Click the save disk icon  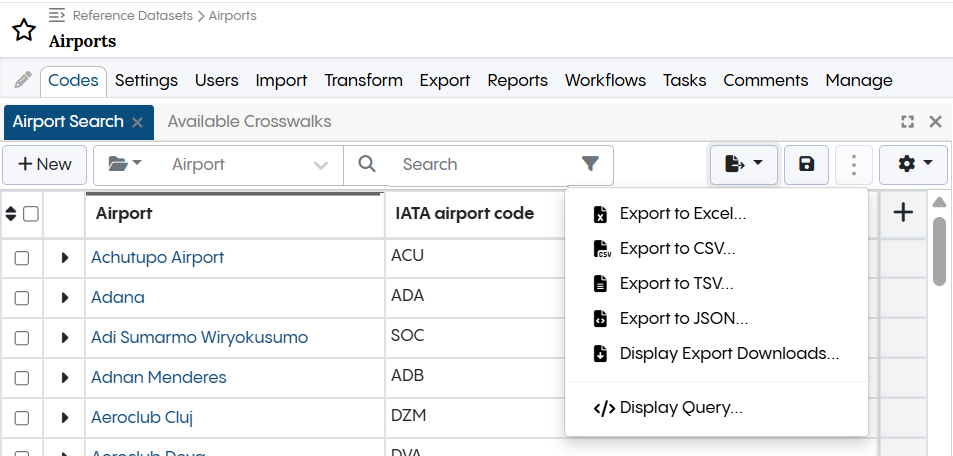pyautogui.click(x=807, y=164)
